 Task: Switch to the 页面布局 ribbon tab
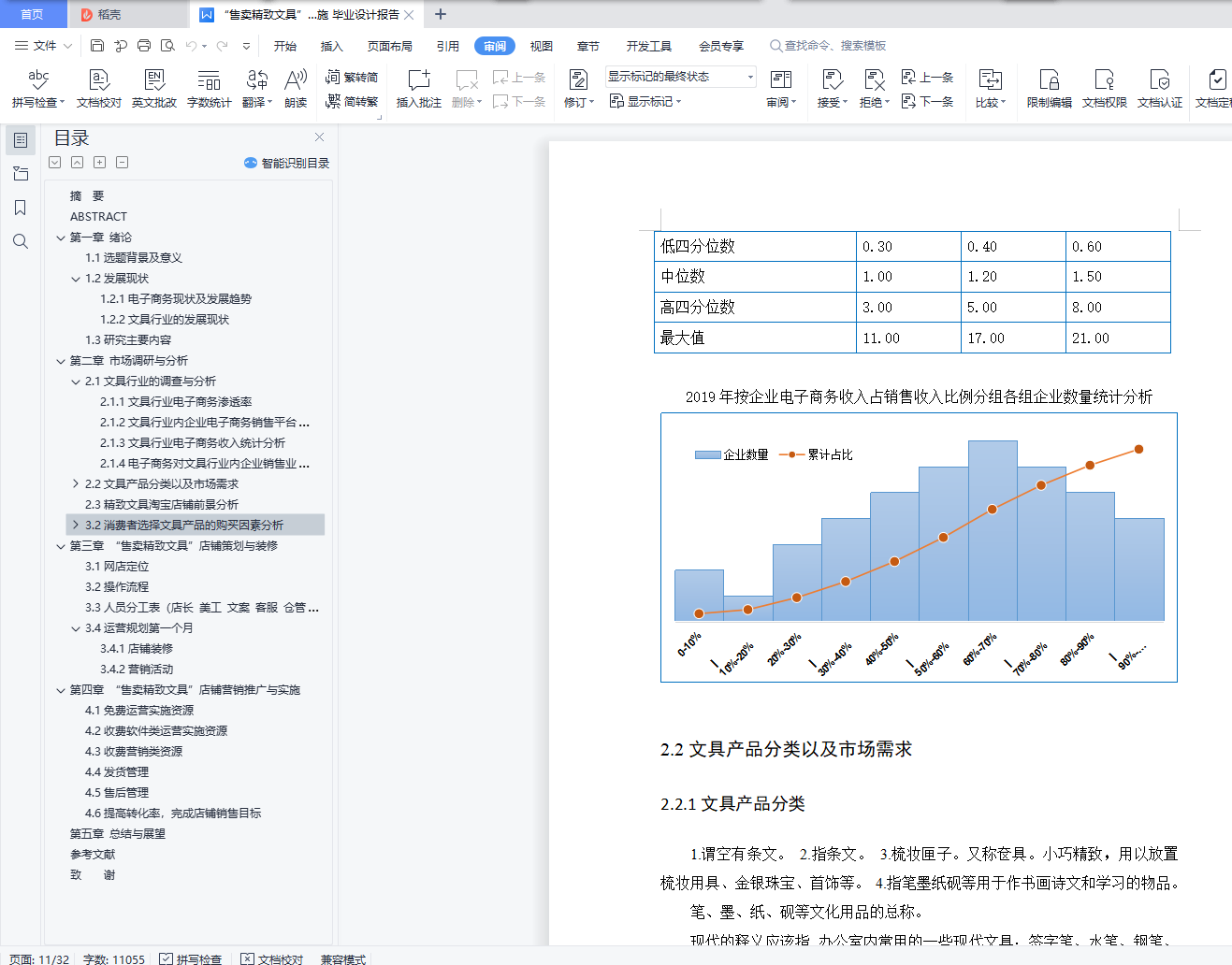tap(390, 46)
